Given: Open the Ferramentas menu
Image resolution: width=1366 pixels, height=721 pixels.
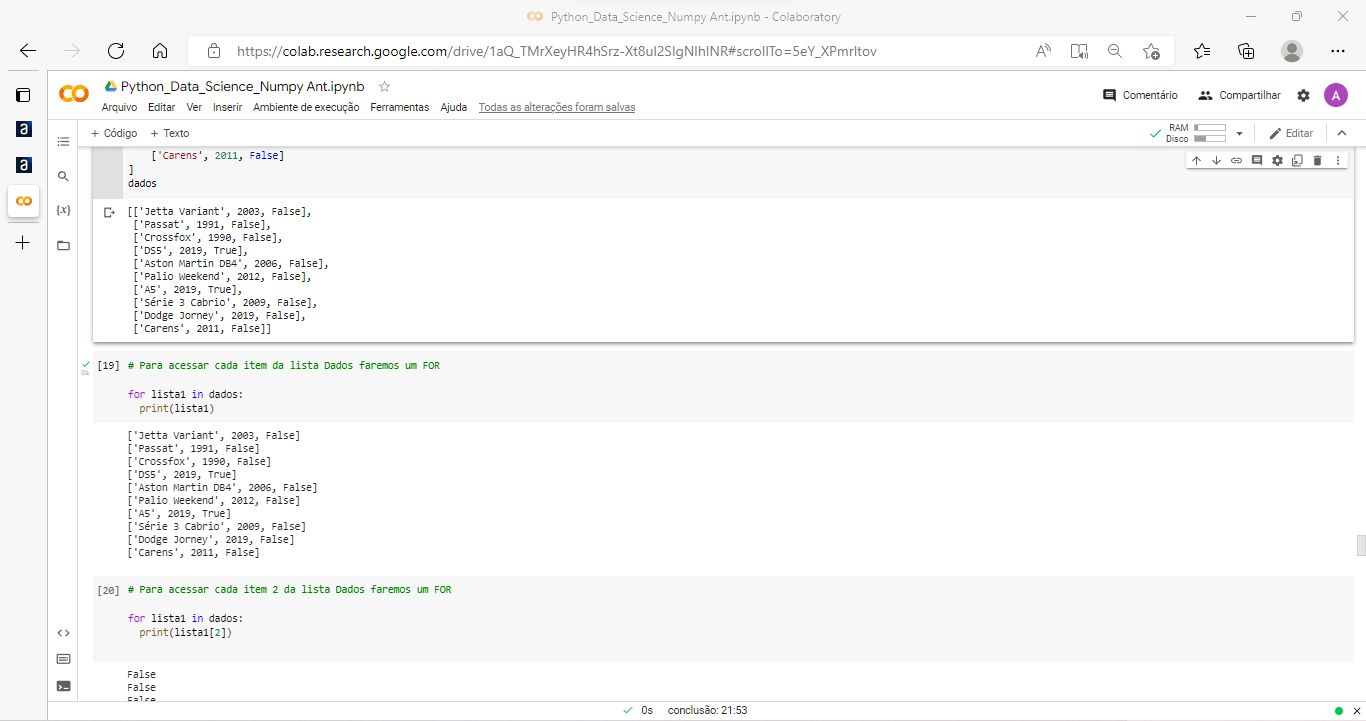Looking at the screenshot, I should click(x=400, y=107).
